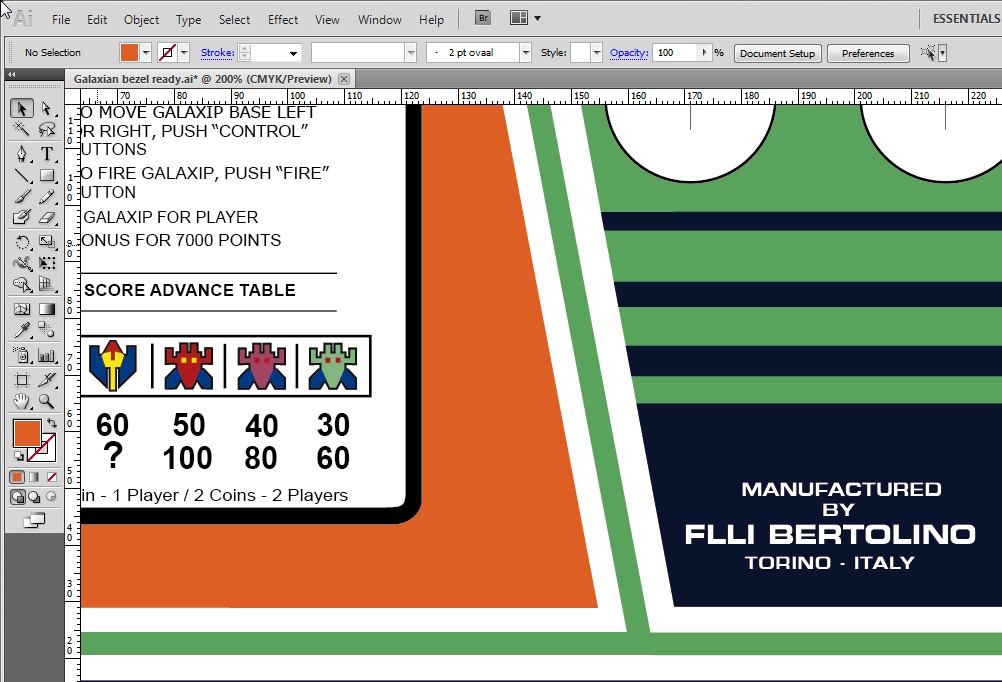Select the Gradient tool
Viewport: 1002px width, 682px height.
47,309
